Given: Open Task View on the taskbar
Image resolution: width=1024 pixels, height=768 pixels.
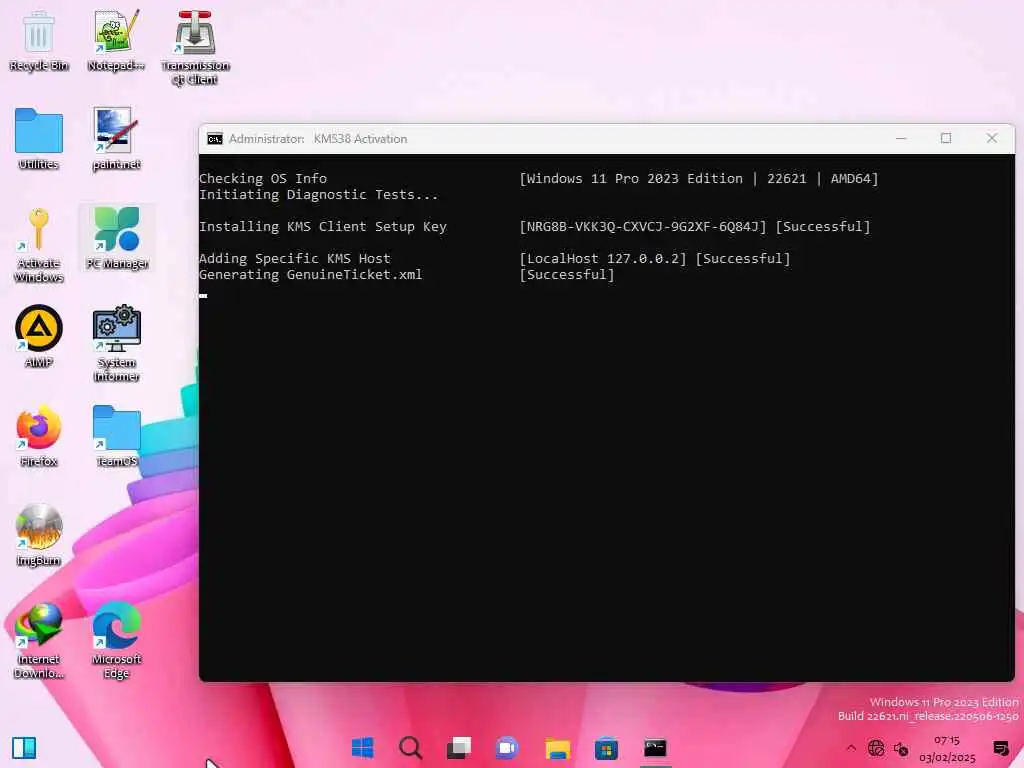Looking at the screenshot, I should click(x=459, y=748).
